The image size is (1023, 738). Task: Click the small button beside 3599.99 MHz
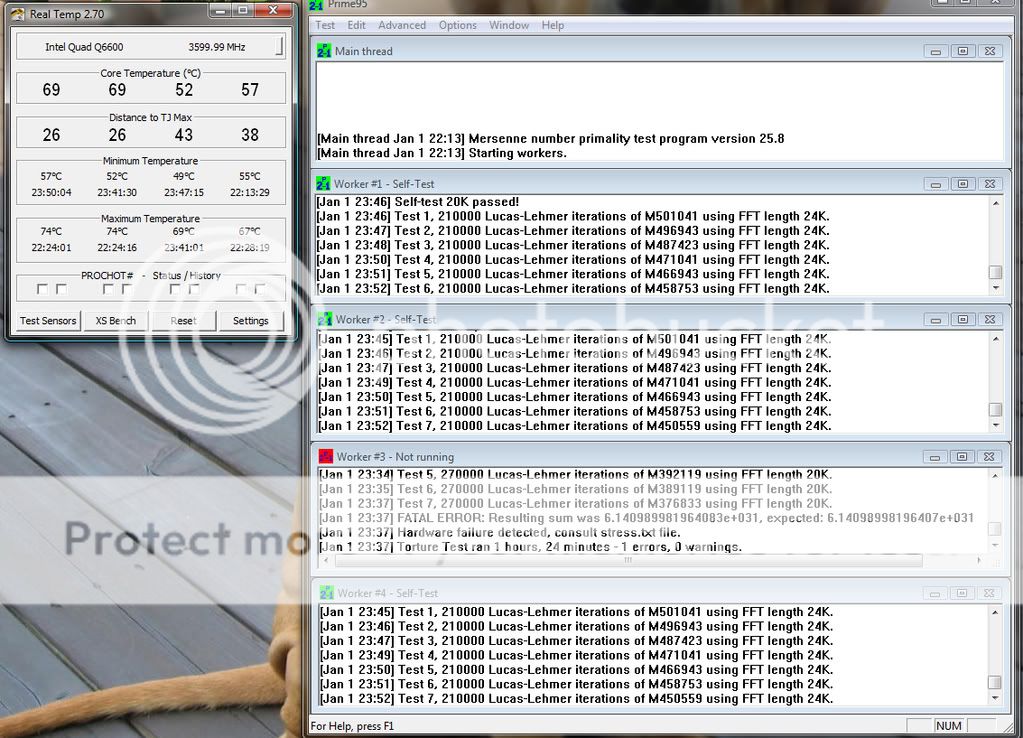click(x=280, y=46)
